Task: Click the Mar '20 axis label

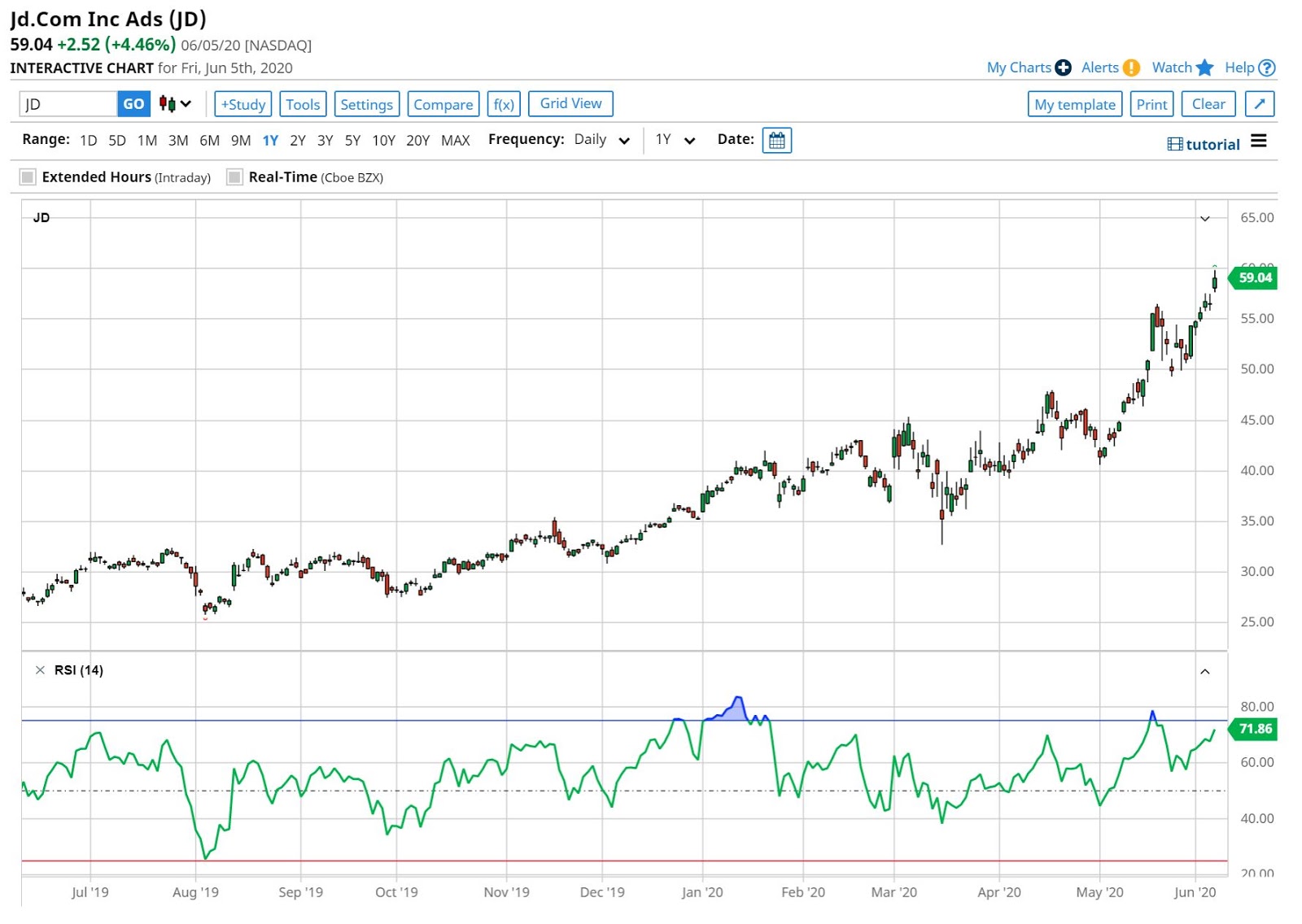Action: coord(893,892)
